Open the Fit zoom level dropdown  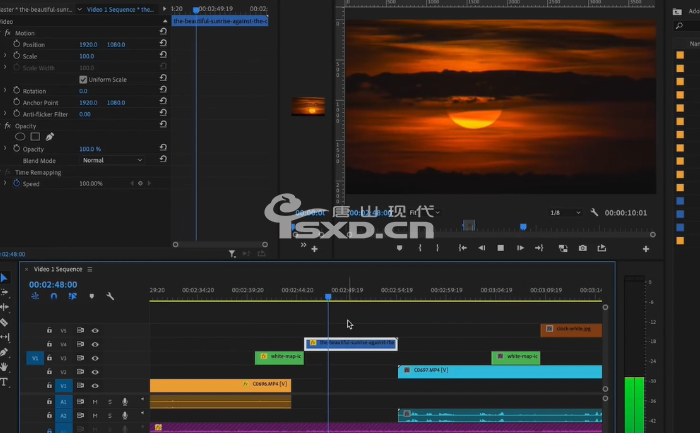coord(425,212)
